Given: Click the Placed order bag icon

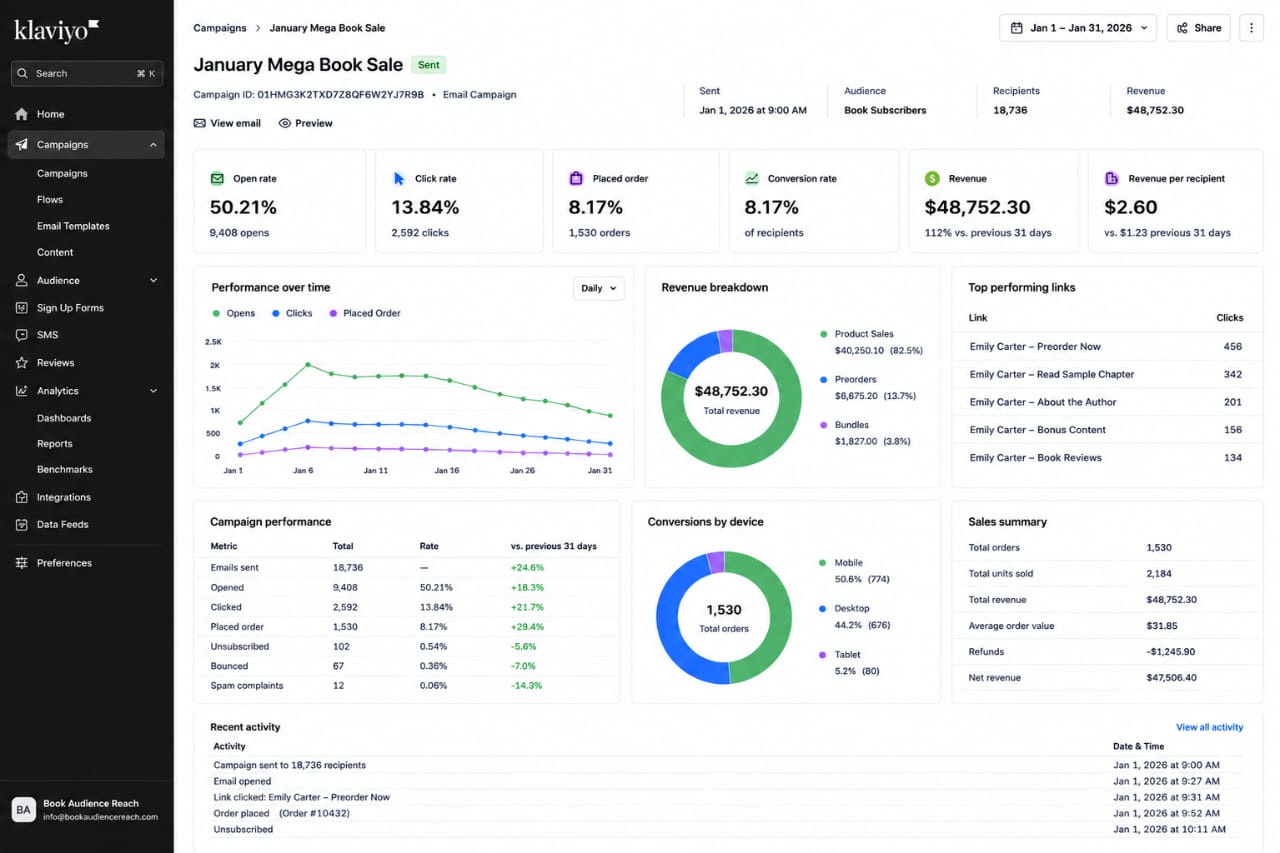Looking at the screenshot, I should (576, 179).
